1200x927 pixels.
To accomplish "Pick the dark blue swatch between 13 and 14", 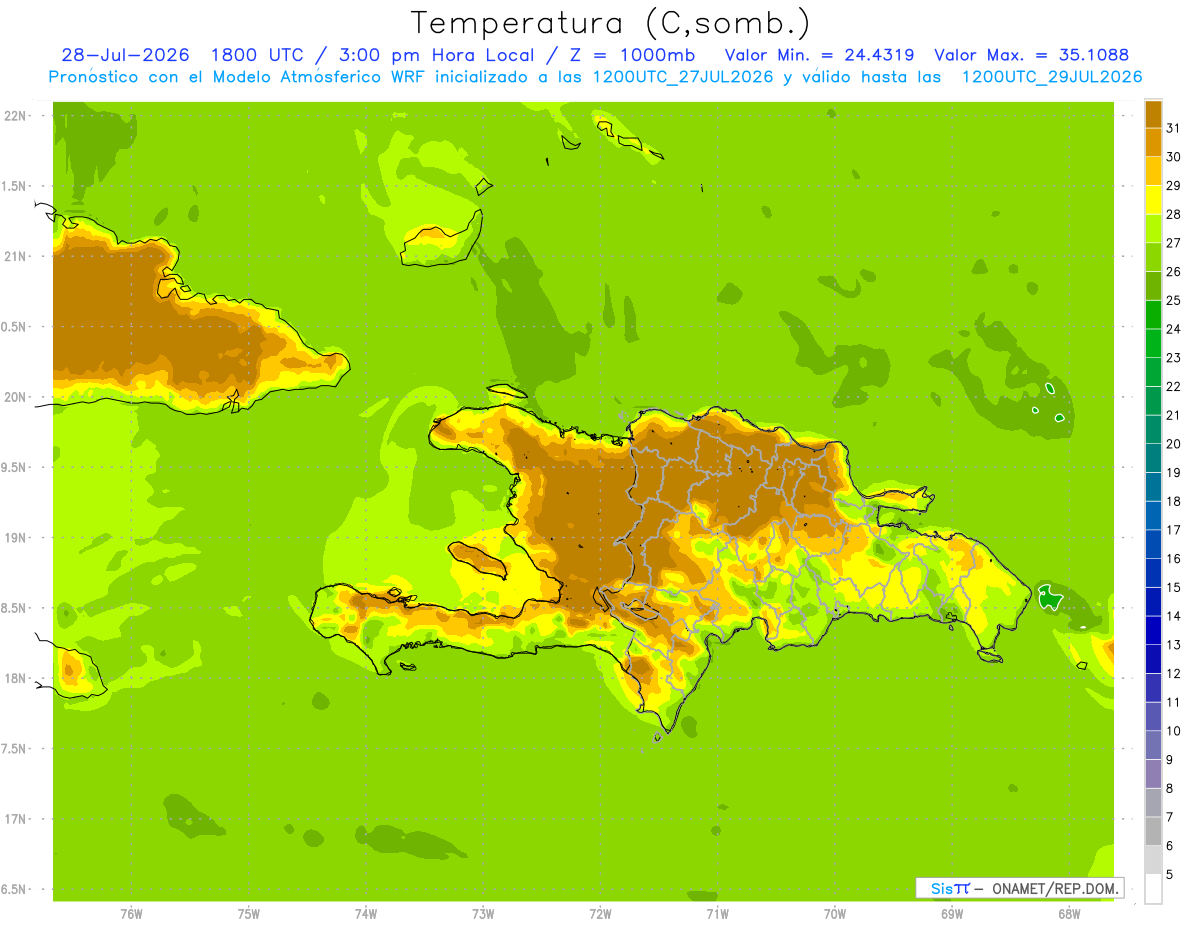I will [1153, 630].
